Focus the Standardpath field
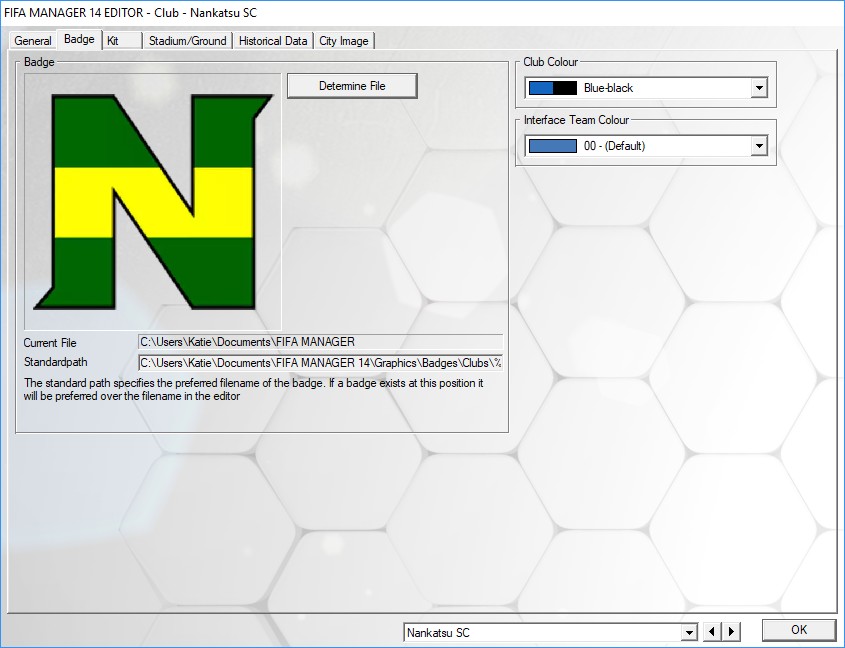The height and width of the screenshot is (648, 845). tap(321, 363)
